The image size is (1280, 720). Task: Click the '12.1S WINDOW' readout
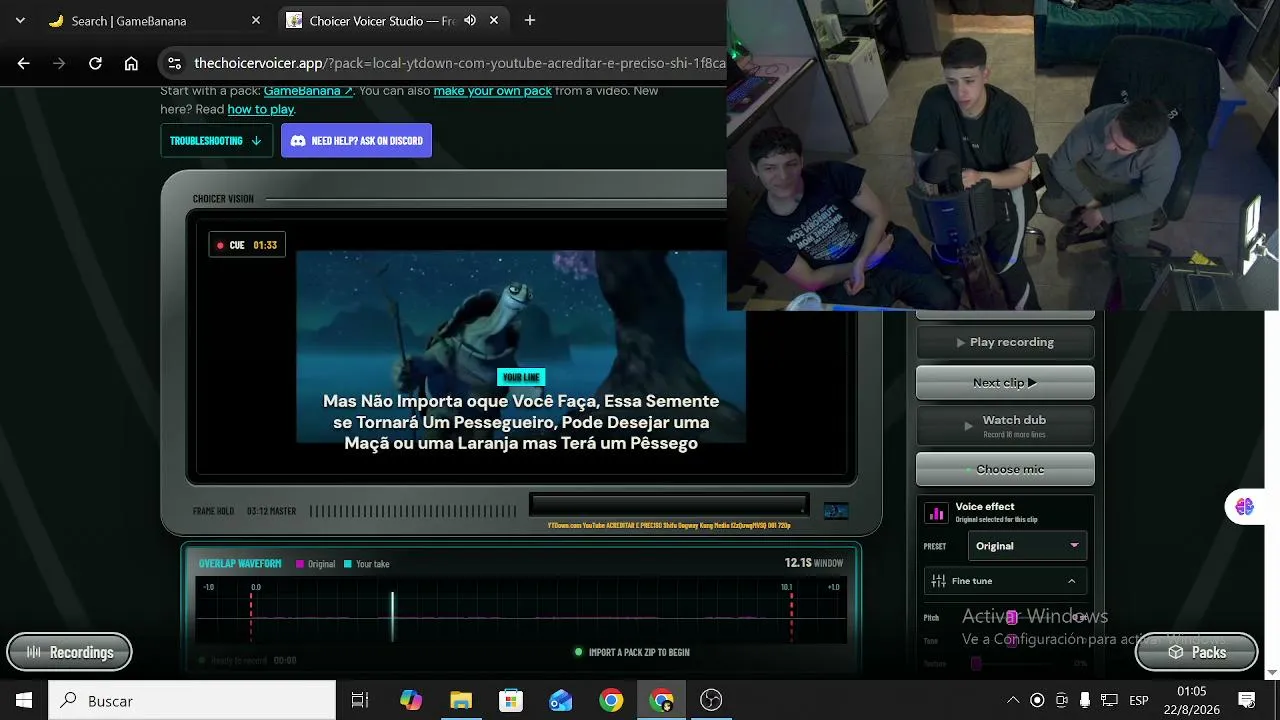tap(814, 563)
